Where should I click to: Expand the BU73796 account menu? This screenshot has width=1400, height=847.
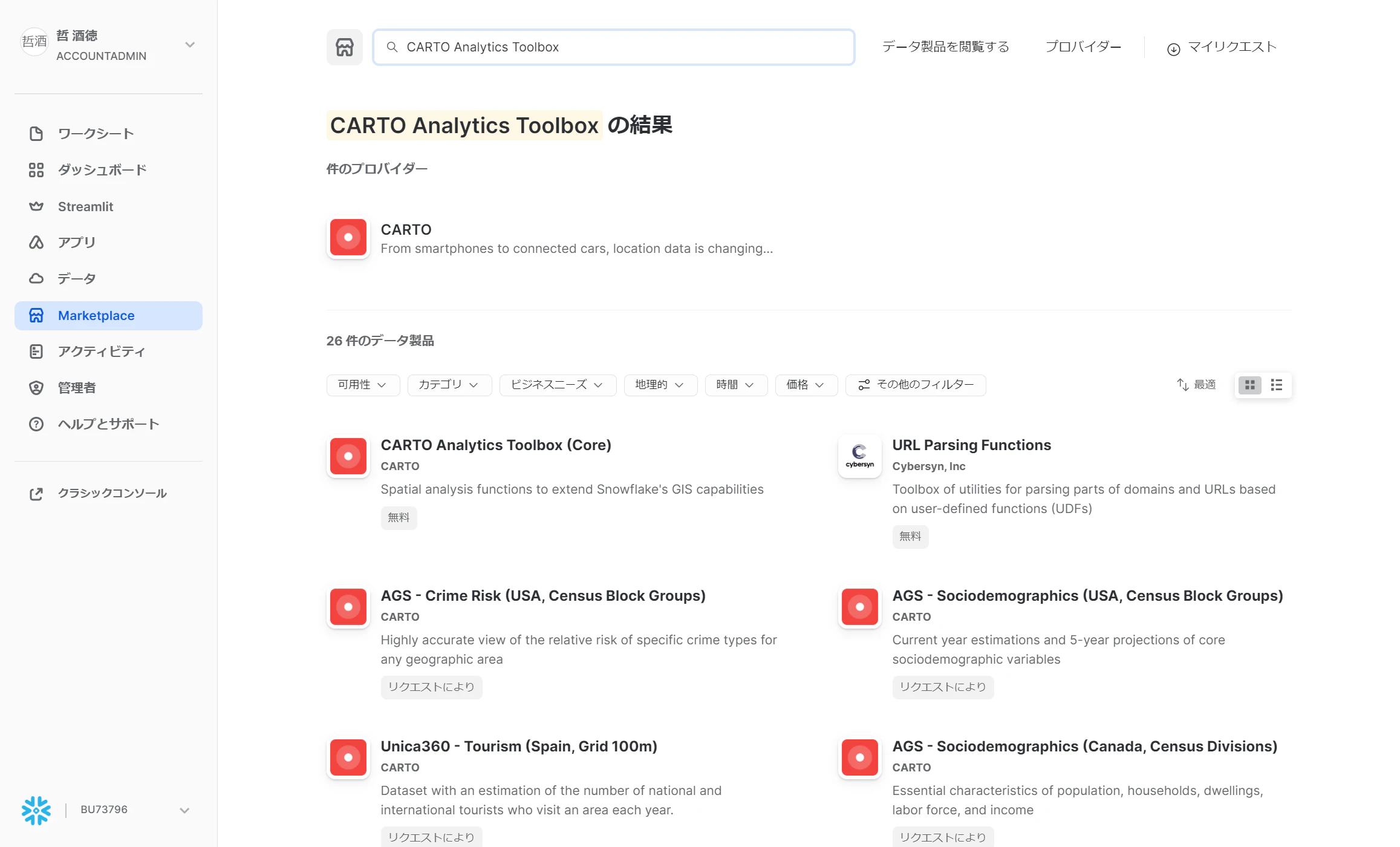(184, 811)
